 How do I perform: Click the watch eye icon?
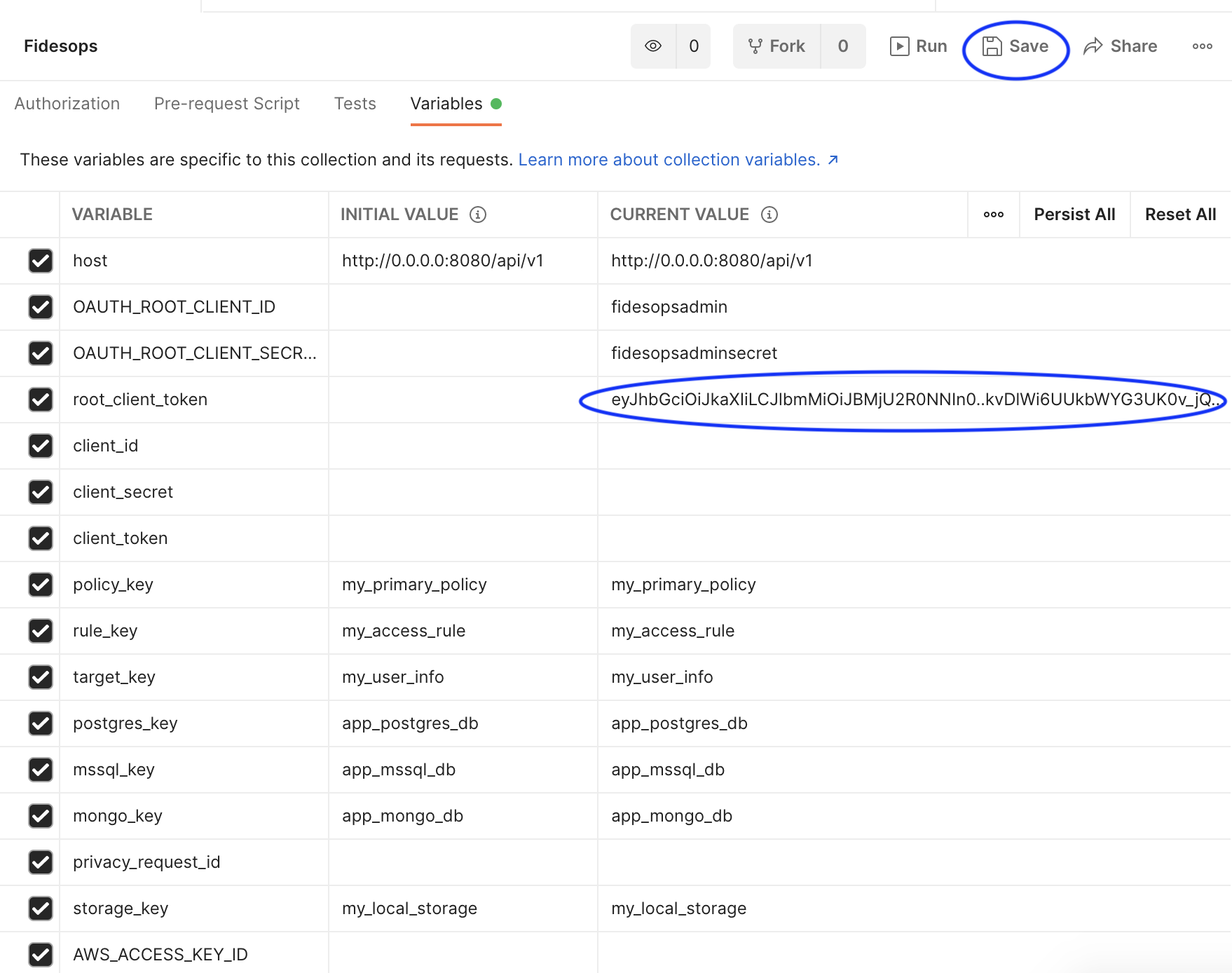(653, 46)
